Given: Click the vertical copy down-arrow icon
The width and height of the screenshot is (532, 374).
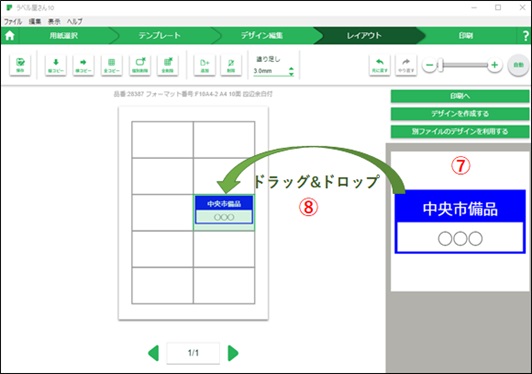Looking at the screenshot, I should pos(56,65).
